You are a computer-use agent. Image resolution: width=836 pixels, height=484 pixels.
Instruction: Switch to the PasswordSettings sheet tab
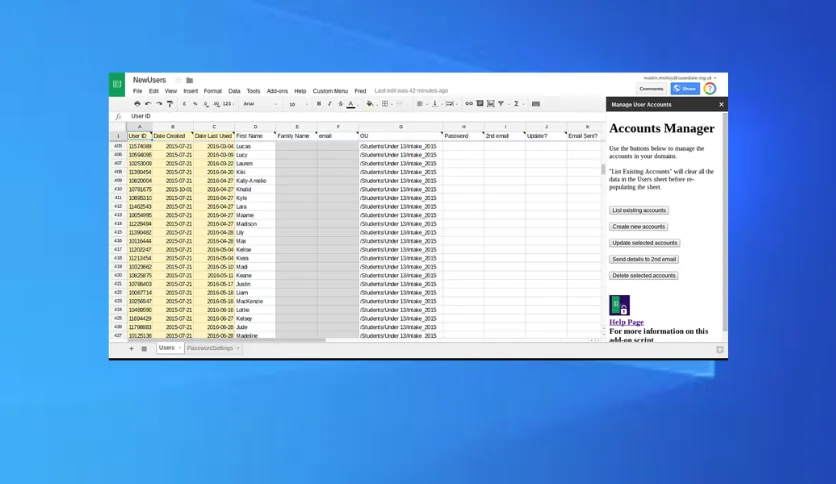coord(210,348)
